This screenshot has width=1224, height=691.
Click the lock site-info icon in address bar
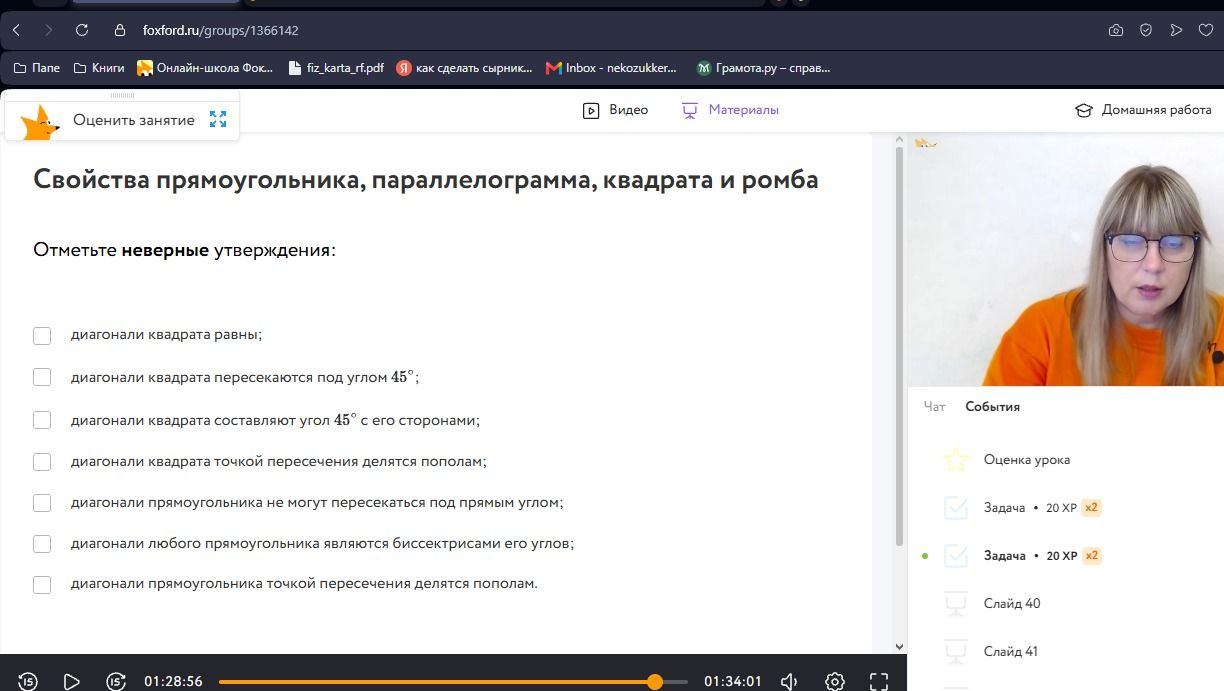(x=120, y=31)
